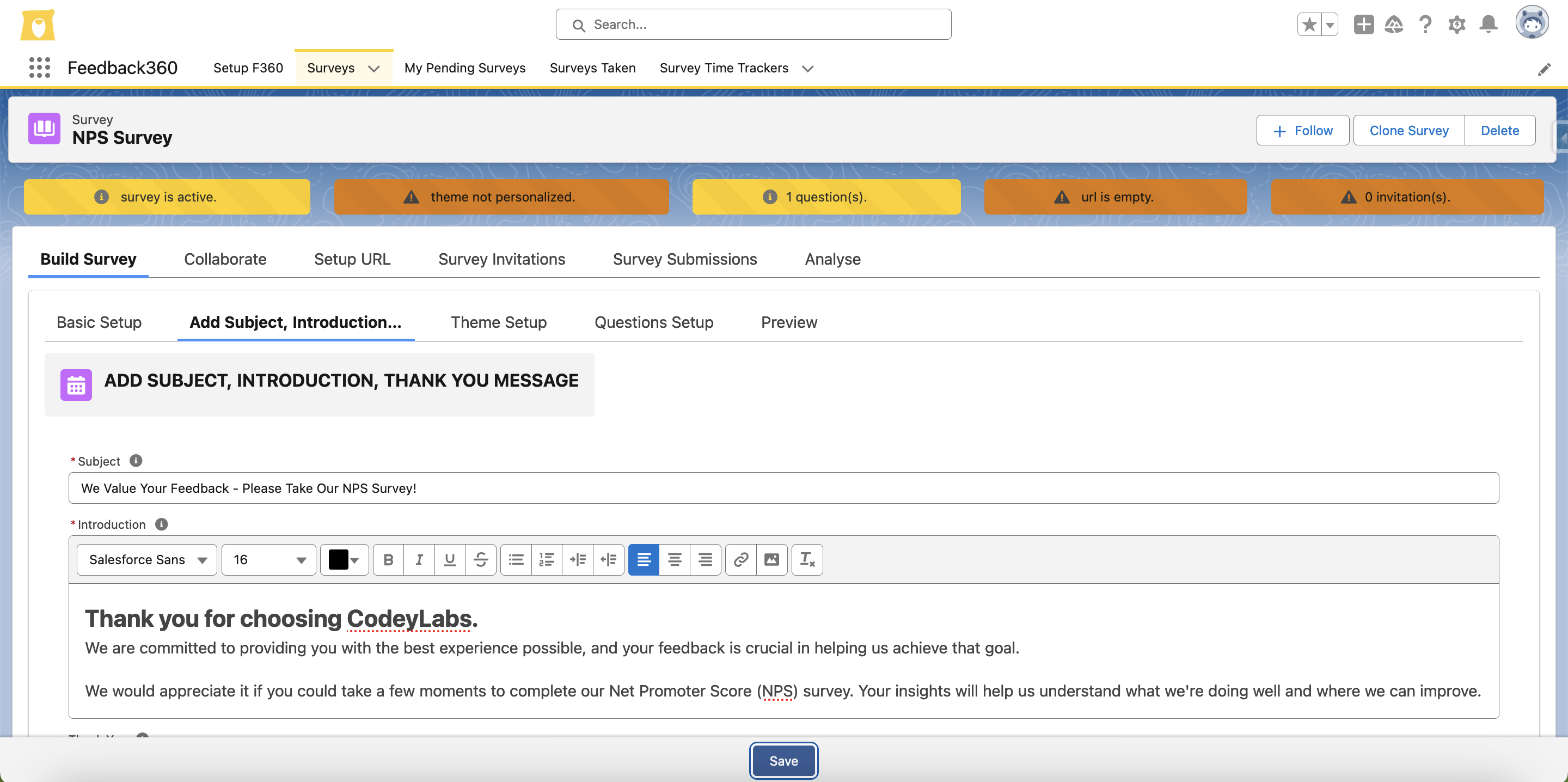Click the Outdent button
The image size is (1568, 782).
(x=609, y=559)
